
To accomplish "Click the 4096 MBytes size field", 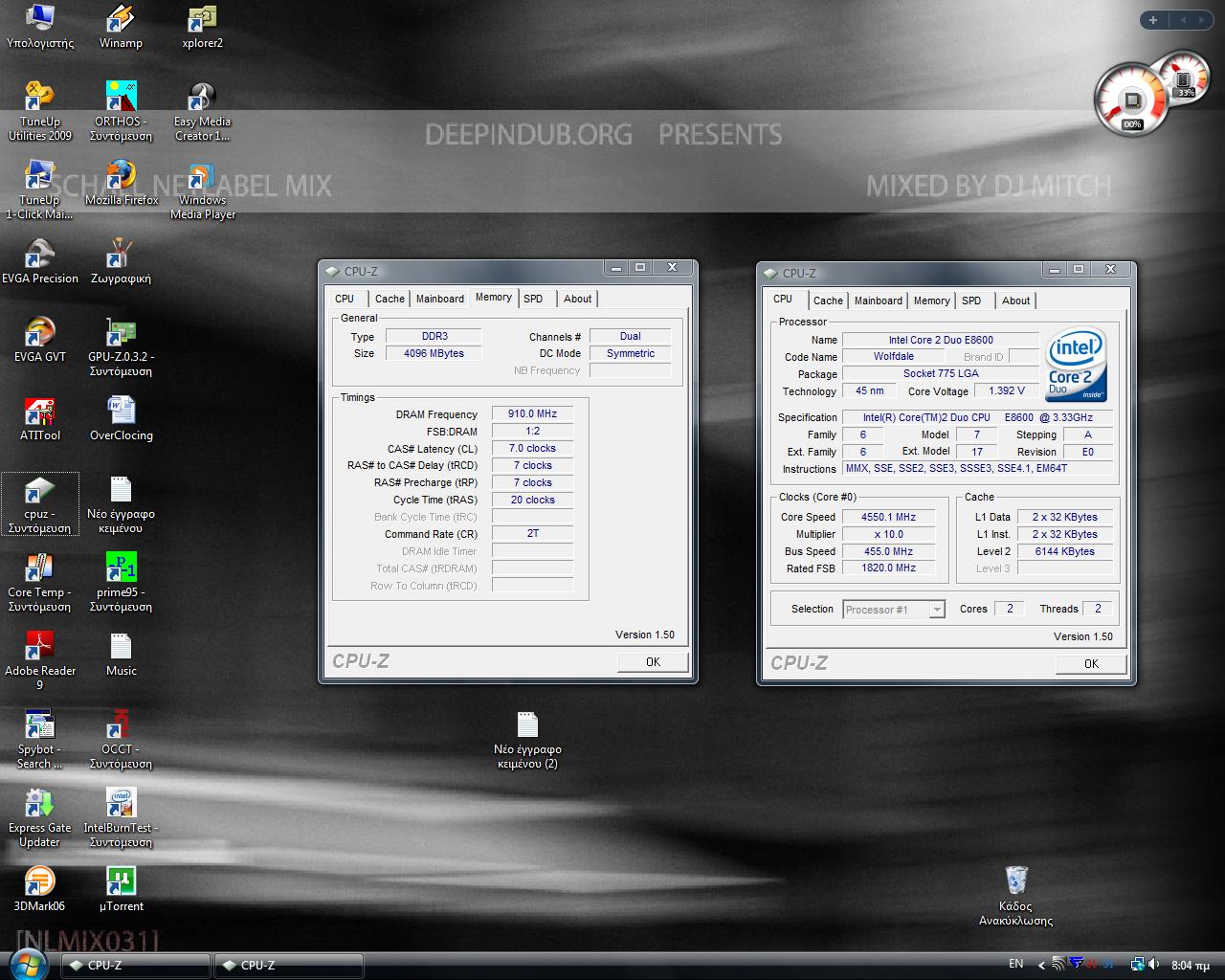I will click(434, 353).
